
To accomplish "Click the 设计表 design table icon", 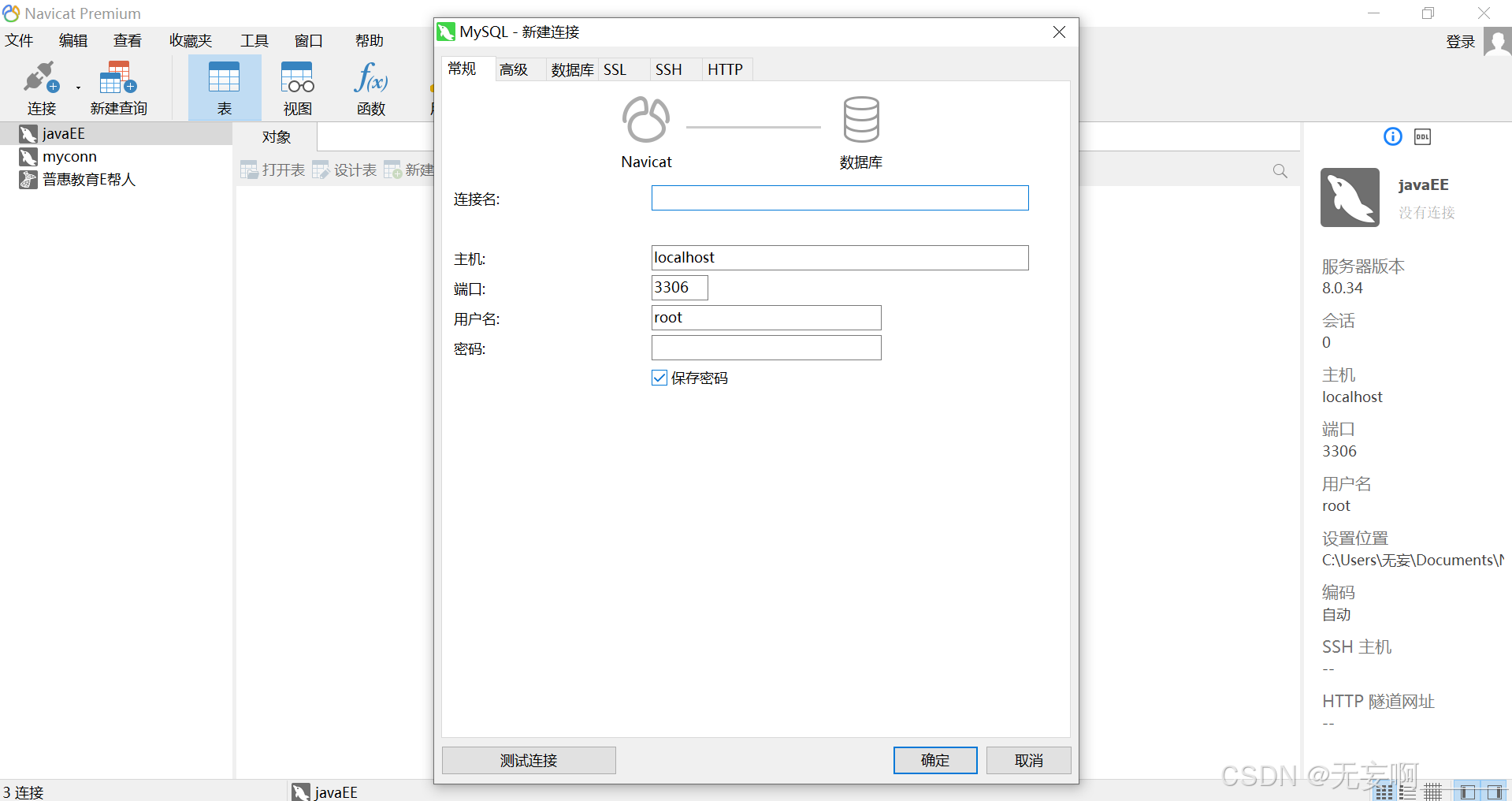I will tap(344, 170).
